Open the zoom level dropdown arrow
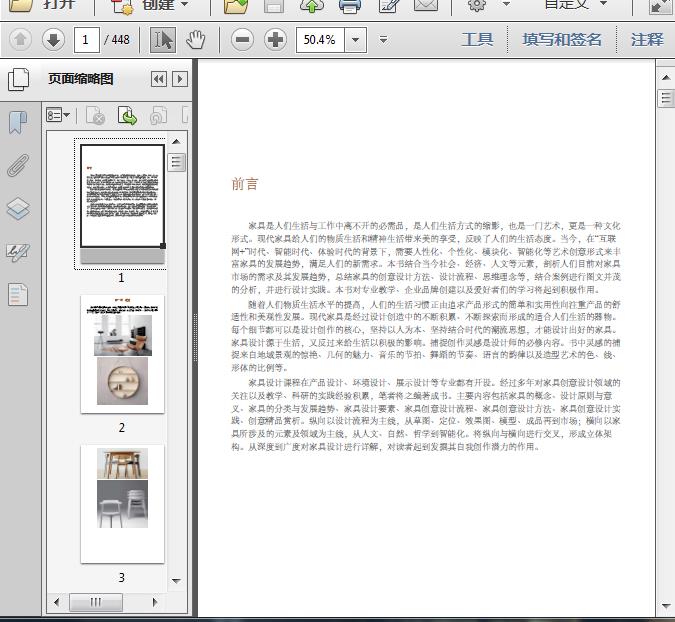 356,40
